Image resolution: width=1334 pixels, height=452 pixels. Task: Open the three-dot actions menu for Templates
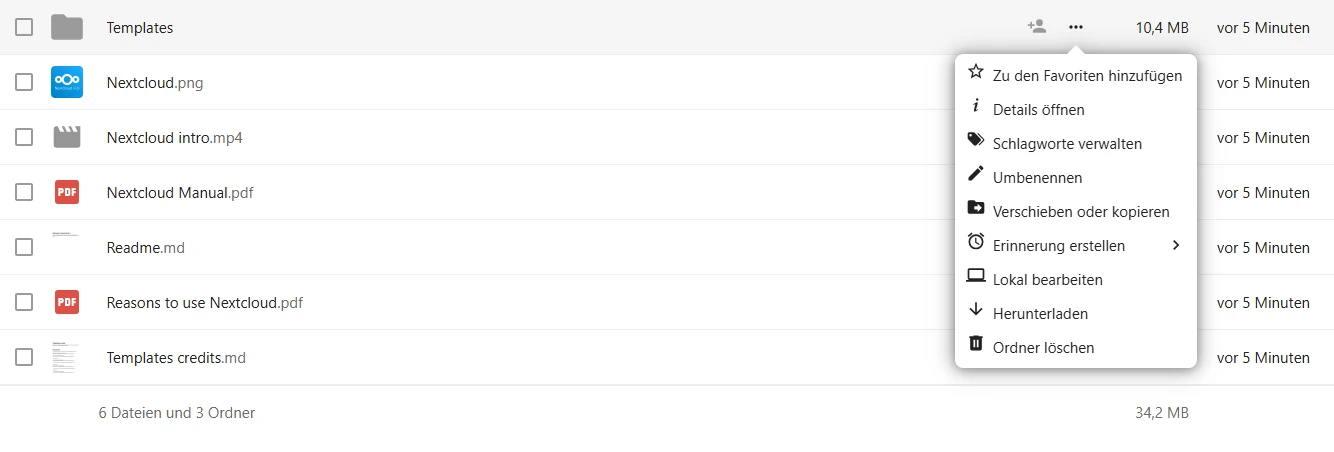pos(1076,27)
